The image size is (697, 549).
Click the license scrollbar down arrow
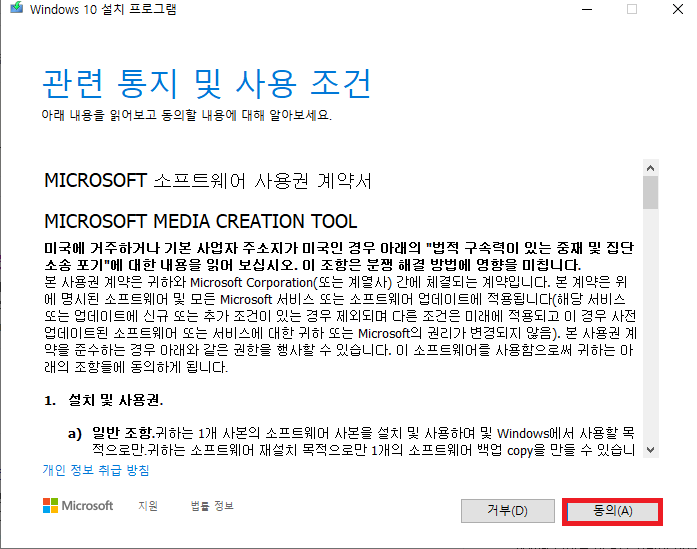[x=650, y=449]
